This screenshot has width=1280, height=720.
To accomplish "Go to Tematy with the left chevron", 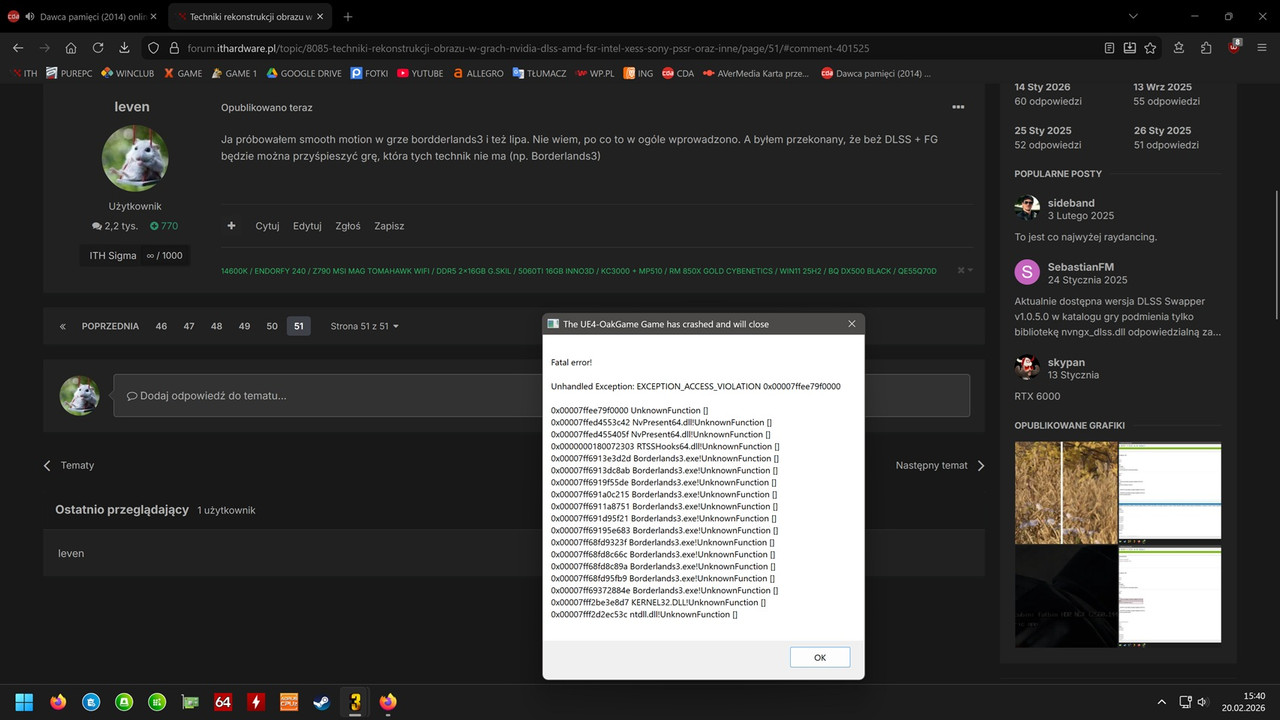I will (x=68, y=465).
